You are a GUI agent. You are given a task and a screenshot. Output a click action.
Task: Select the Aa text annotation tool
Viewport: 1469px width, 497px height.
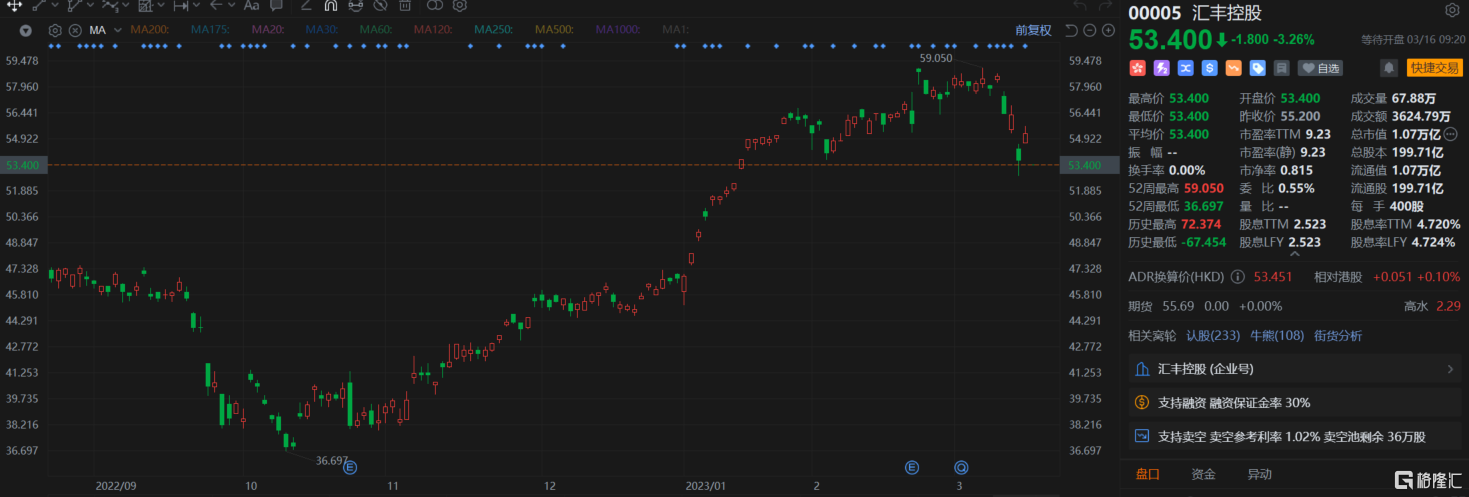pos(251,6)
